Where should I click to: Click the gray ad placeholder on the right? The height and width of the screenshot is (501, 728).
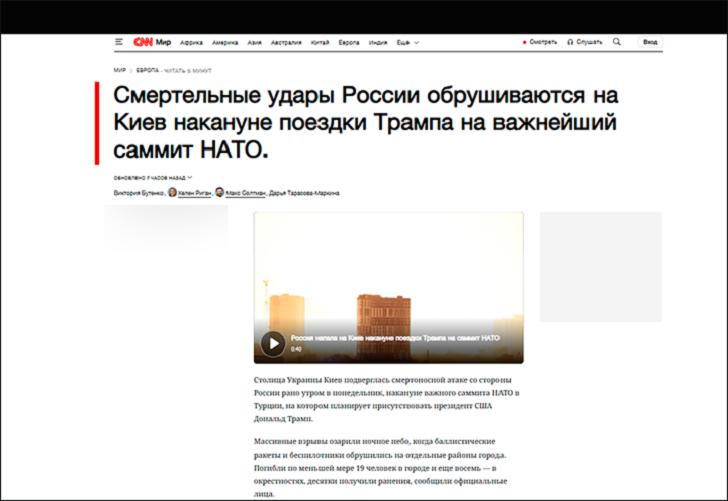[600, 267]
